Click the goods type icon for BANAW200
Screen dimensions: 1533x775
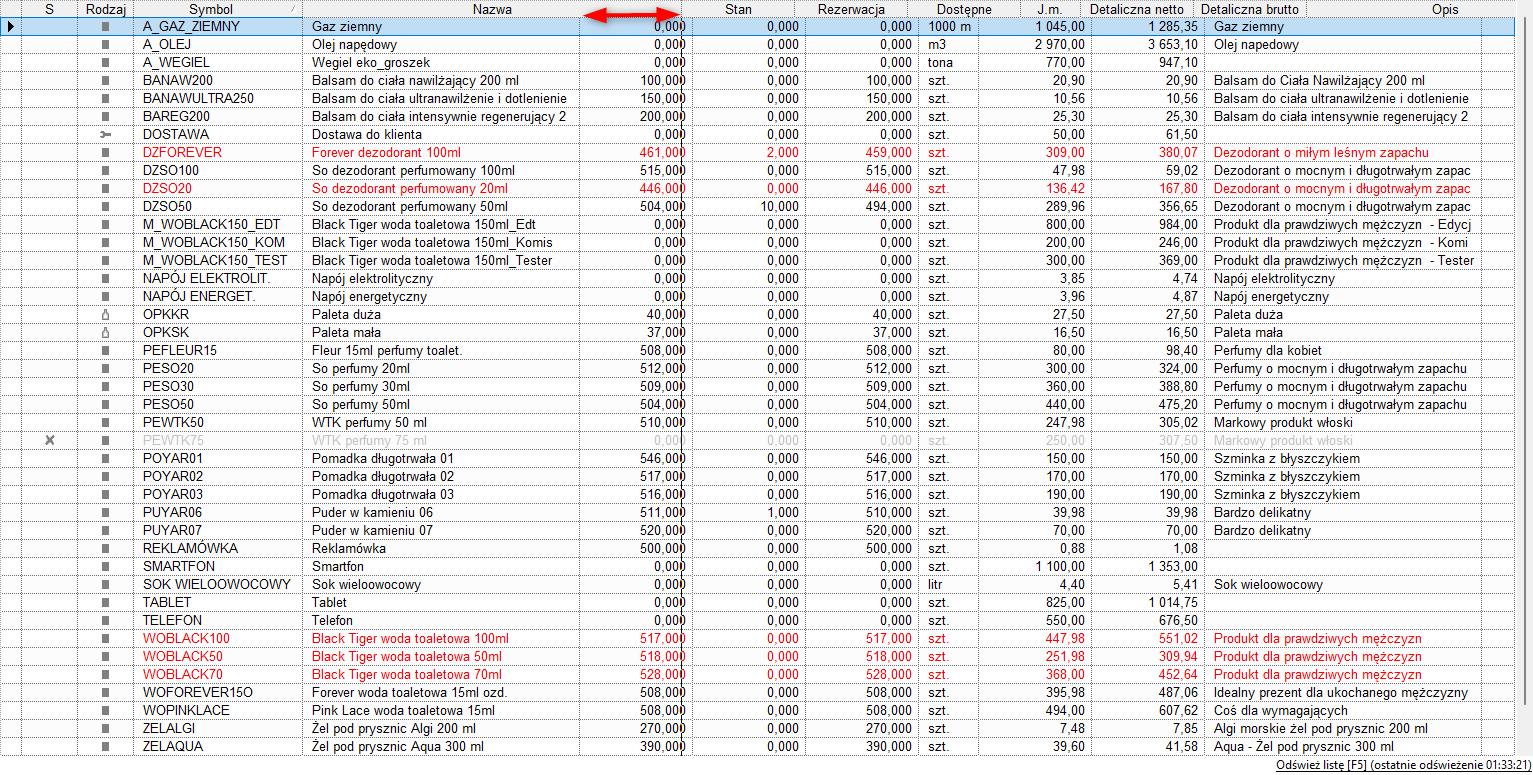click(105, 80)
